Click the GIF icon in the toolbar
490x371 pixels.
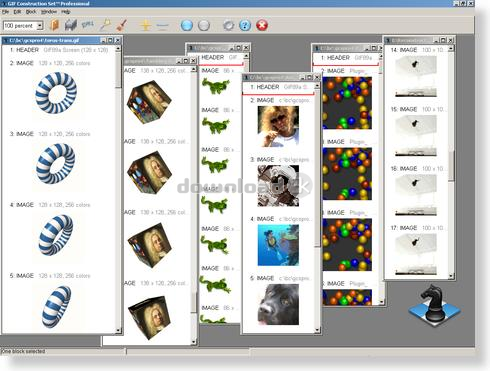88,25
